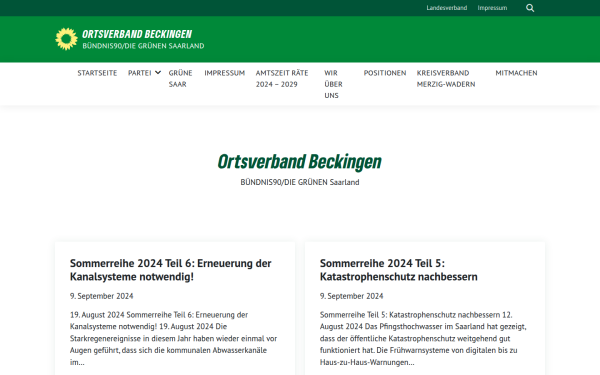Click subtitle below the page heading

click(300, 182)
